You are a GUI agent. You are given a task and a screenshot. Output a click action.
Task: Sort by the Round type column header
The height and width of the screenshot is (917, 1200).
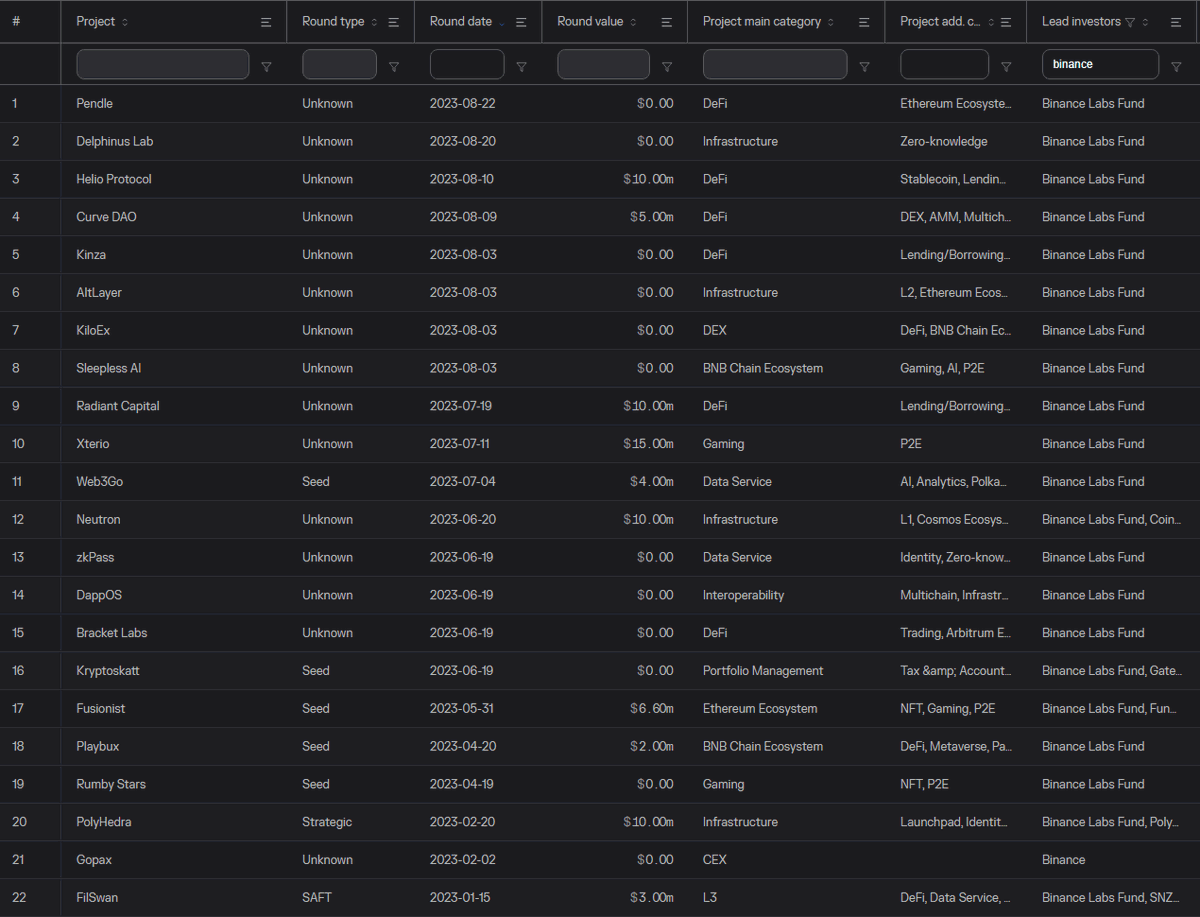tap(333, 22)
